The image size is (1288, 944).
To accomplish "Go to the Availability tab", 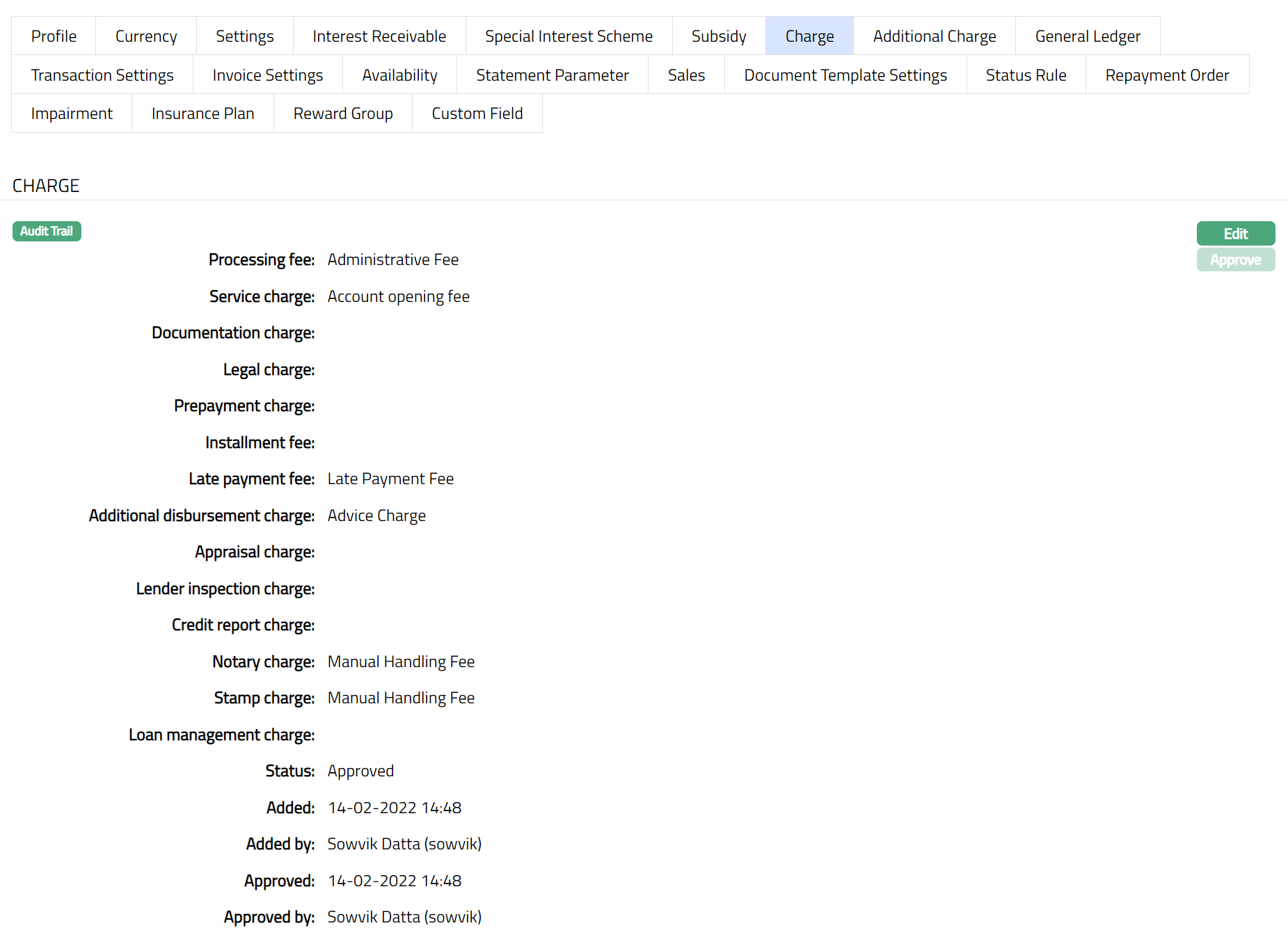I will coord(399,75).
